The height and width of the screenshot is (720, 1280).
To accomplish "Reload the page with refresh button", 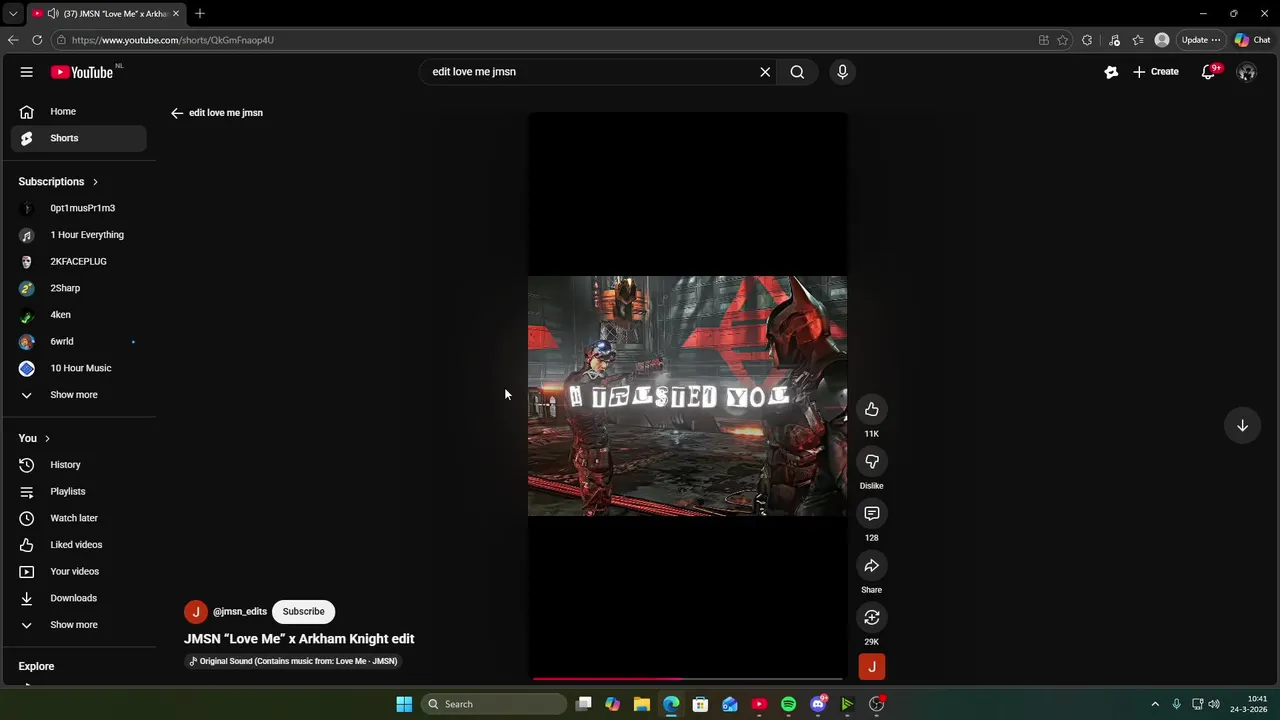I will pyautogui.click(x=37, y=40).
